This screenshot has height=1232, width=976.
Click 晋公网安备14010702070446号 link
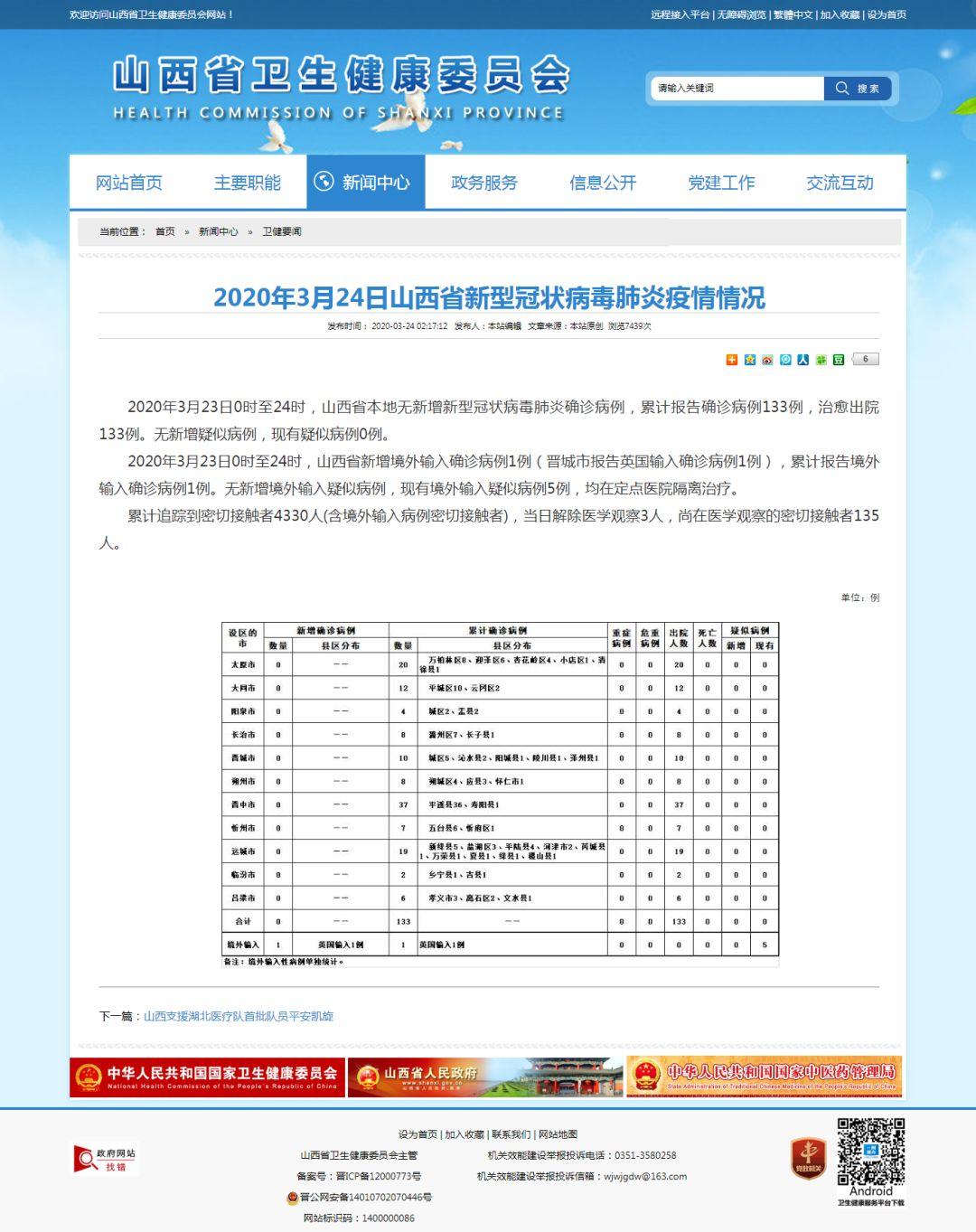click(366, 1197)
